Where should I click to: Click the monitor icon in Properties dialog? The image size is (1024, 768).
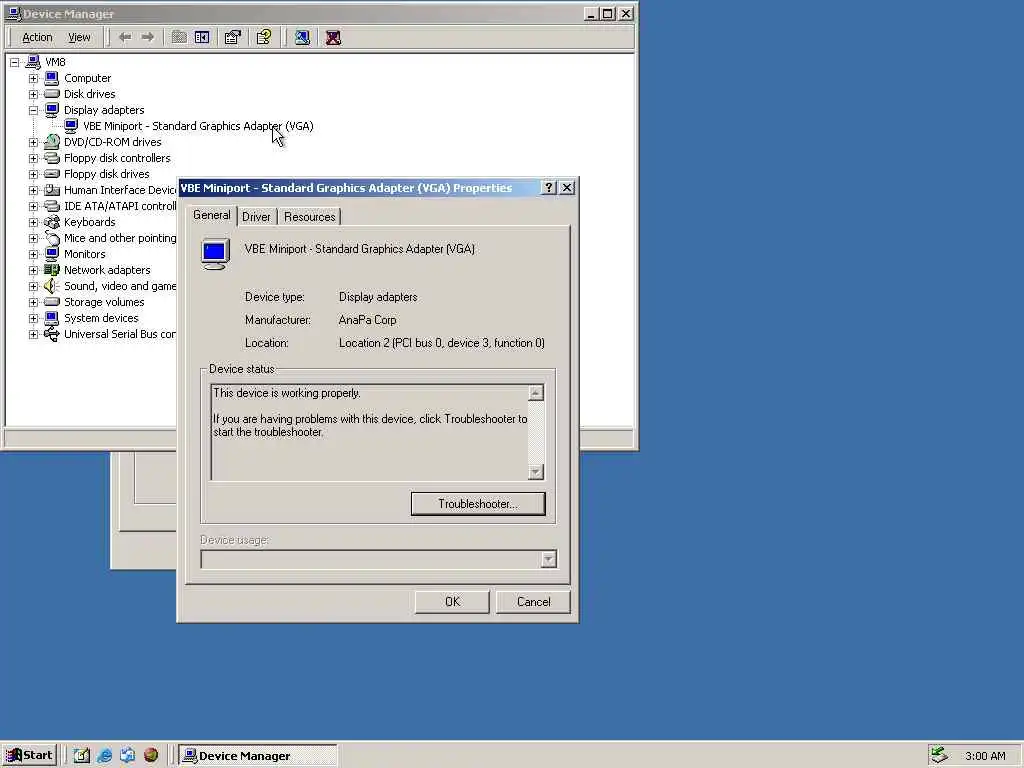click(215, 254)
